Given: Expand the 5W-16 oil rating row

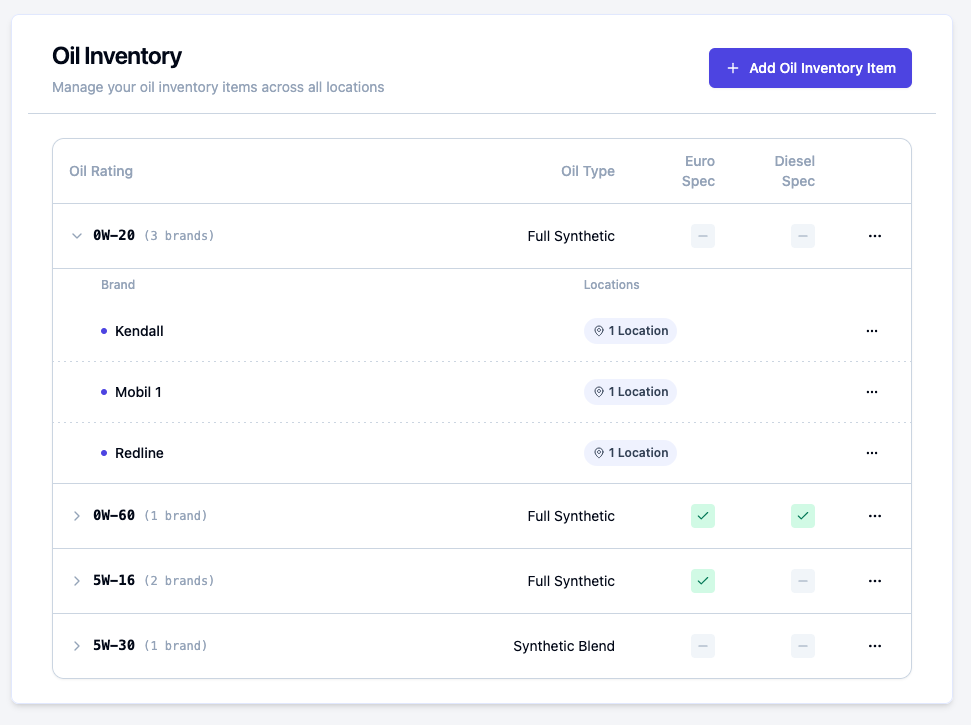Looking at the screenshot, I should pyautogui.click(x=77, y=581).
